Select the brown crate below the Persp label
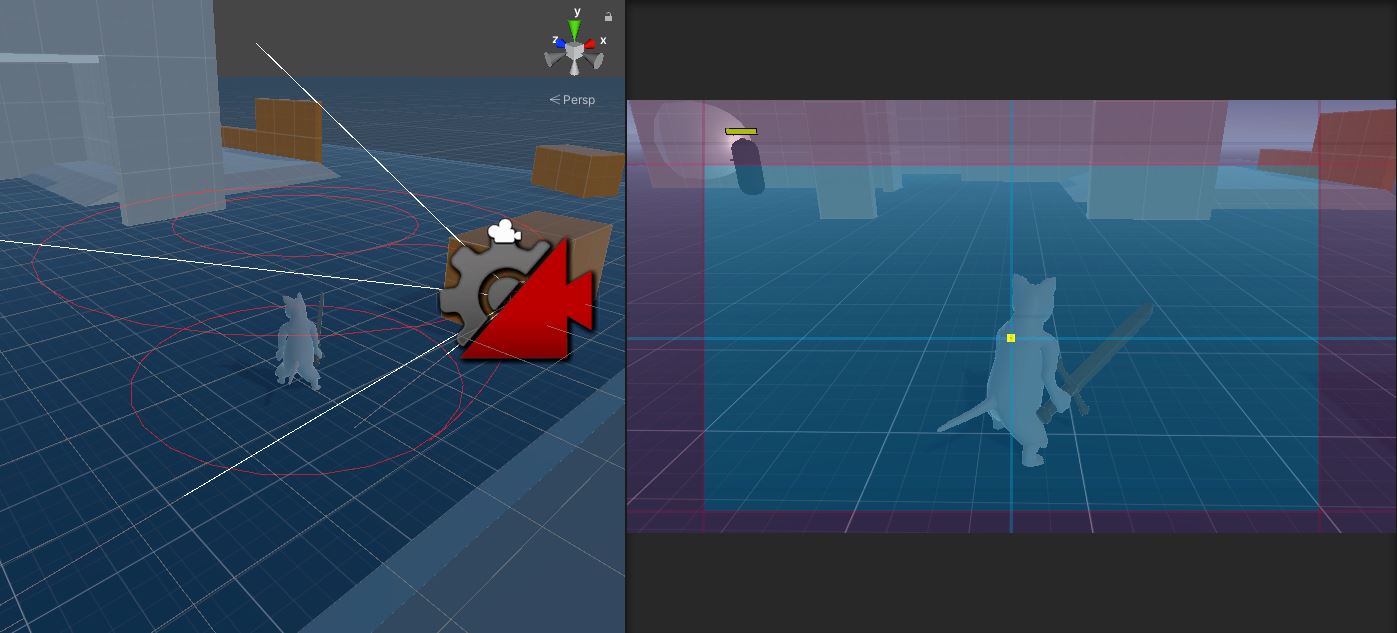Image resolution: width=1397 pixels, height=633 pixels. [578, 170]
